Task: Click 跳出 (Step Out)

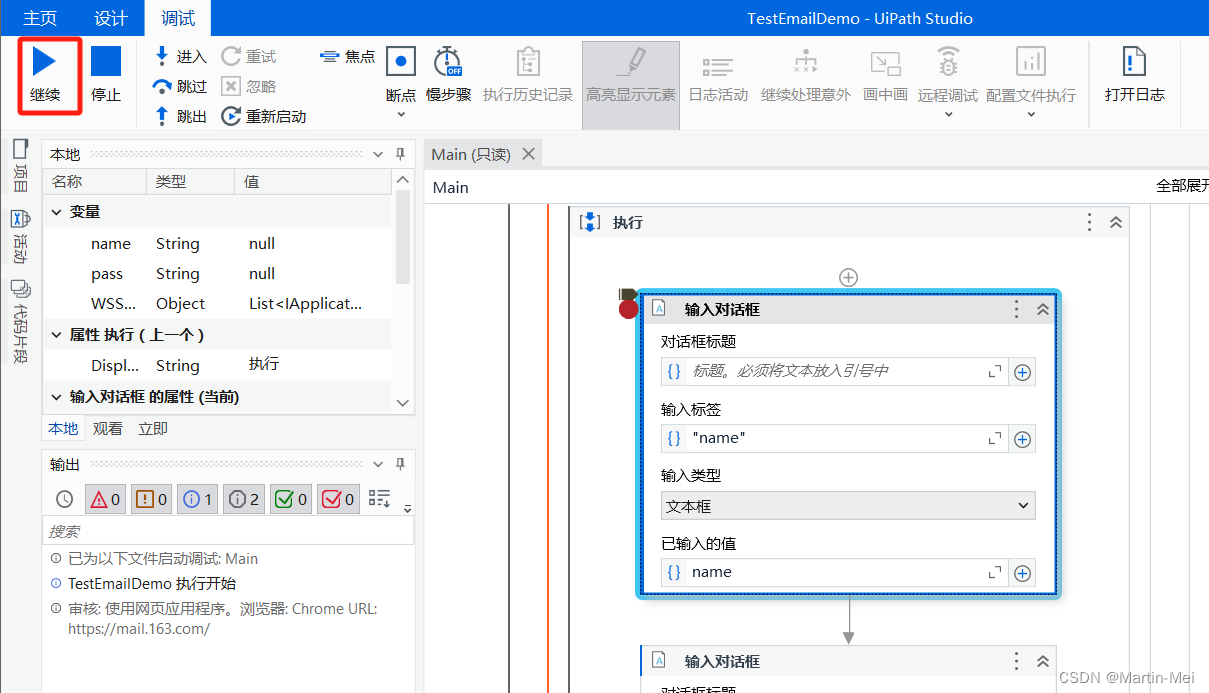Action: (x=180, y=117)
